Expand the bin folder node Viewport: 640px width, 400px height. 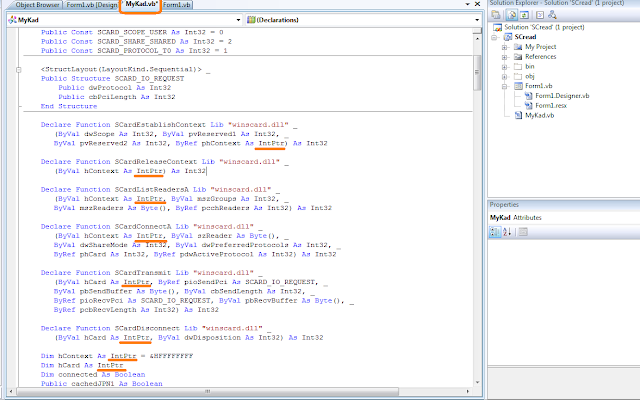pos(504,67)
